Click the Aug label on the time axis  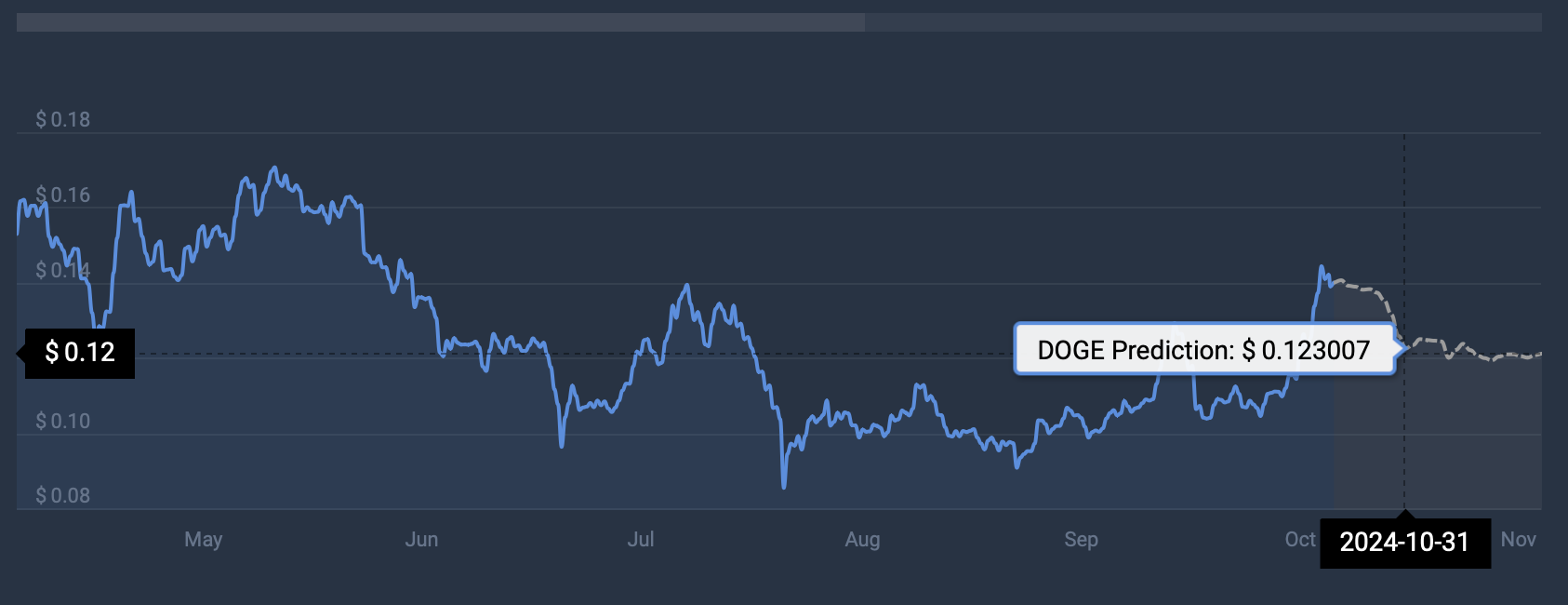click(862, 540)
